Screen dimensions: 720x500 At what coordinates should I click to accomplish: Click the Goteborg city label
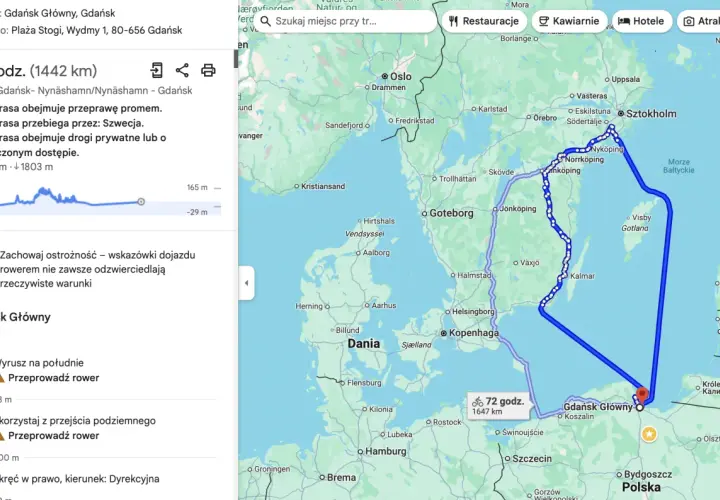click(451, 213)
